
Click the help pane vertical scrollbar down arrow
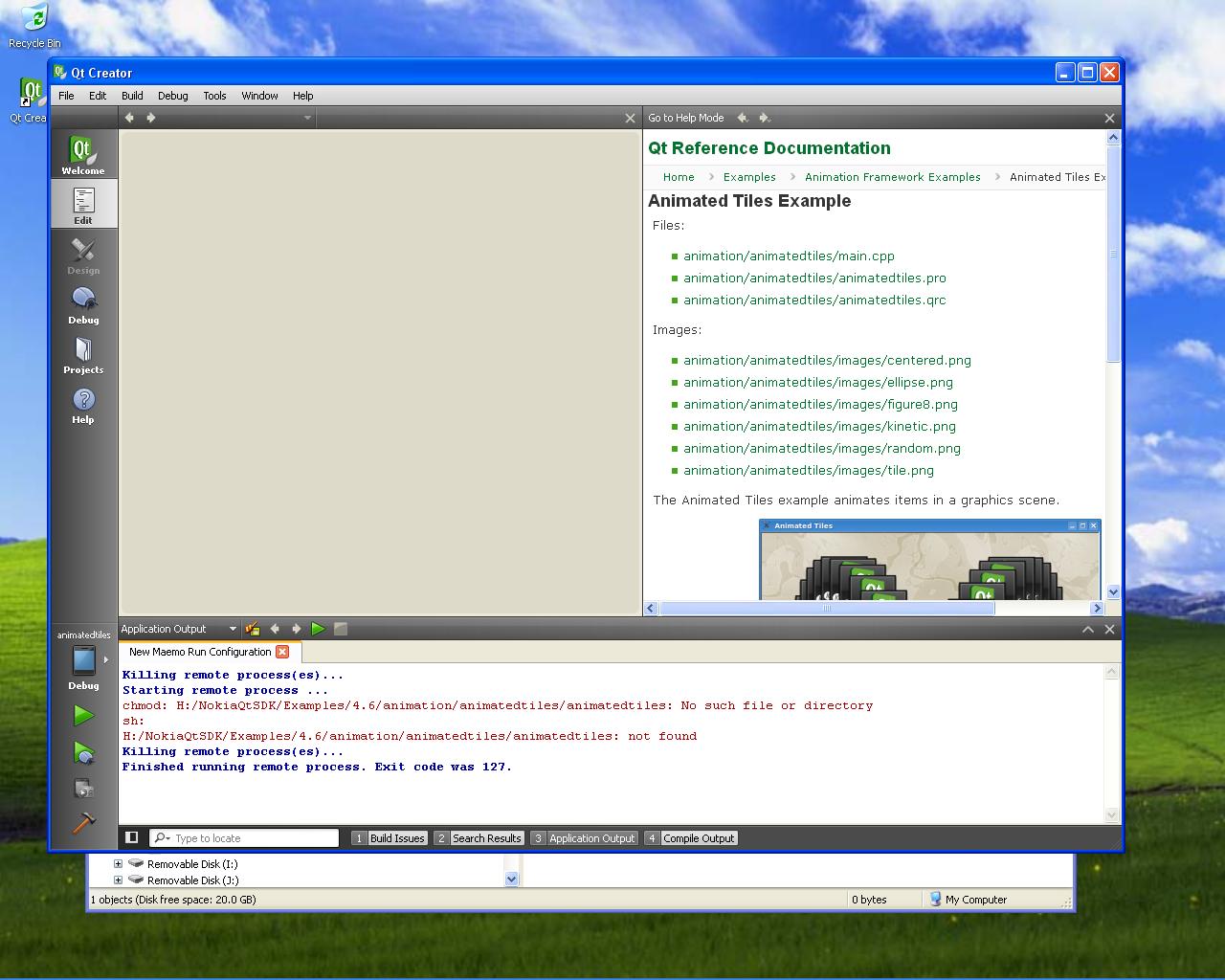(1113, 591)
